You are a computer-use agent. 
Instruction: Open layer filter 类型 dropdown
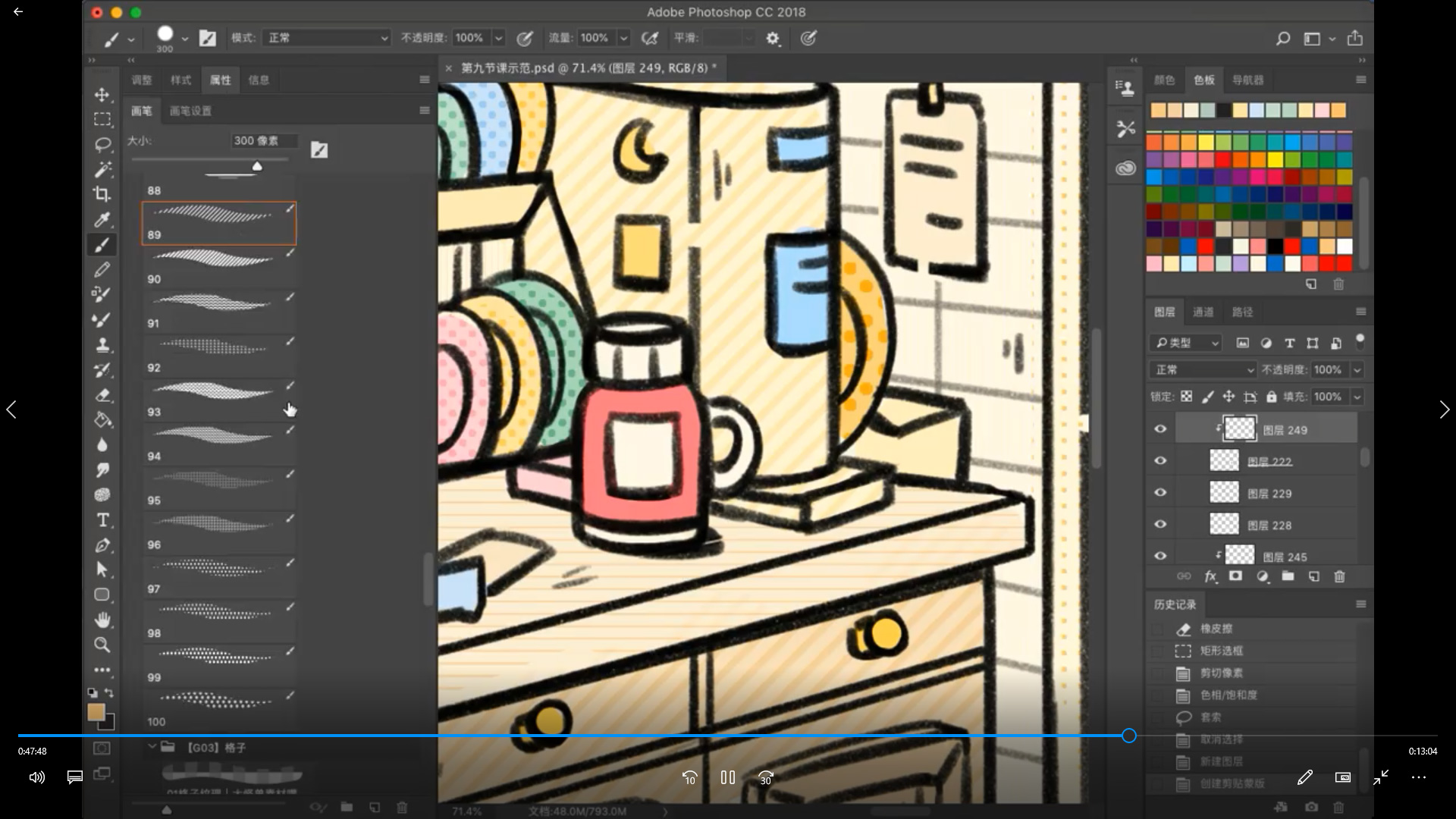(1187, 343)
